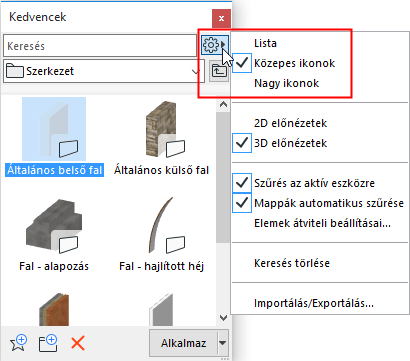
Task: Toggle Mappák automatikus szűrése
Action: (329, 203)
